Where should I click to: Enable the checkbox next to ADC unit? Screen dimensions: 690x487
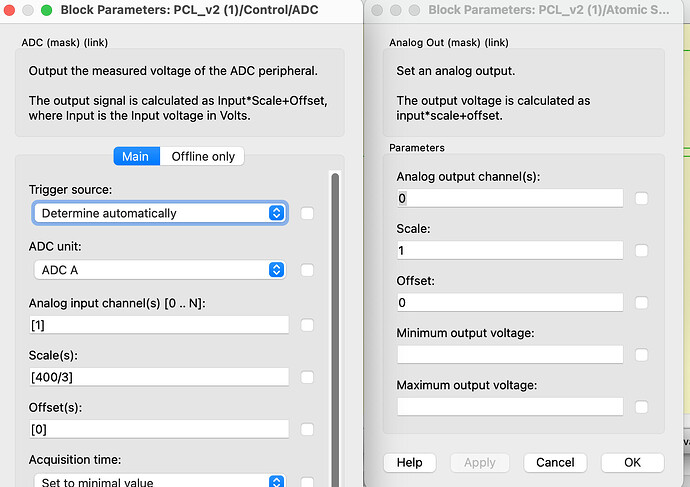click(307, 270)
